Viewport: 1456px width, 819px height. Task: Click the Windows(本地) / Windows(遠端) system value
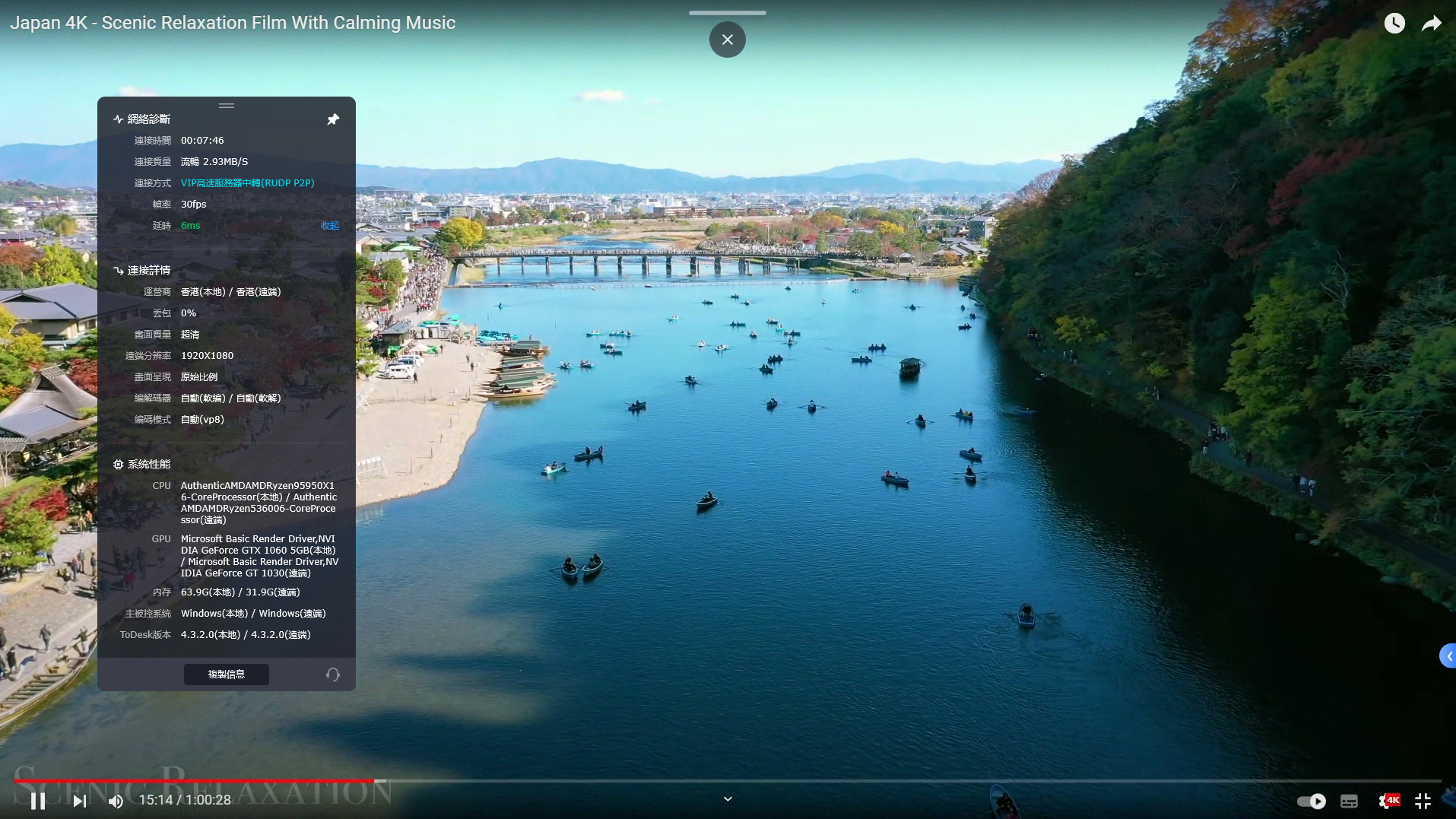click(x=253, y=614)
